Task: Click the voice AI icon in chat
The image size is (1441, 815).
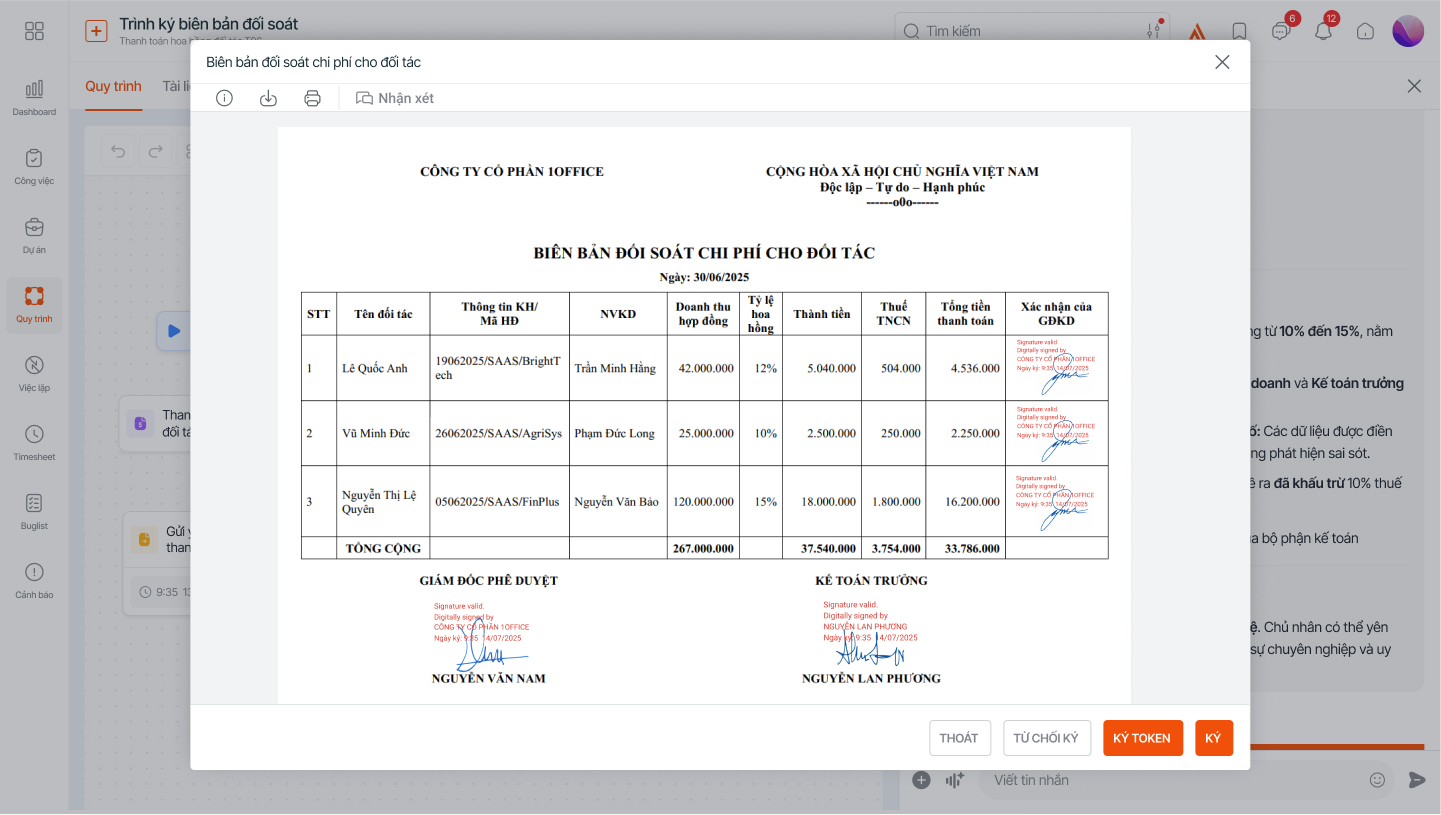Action: 954,780
